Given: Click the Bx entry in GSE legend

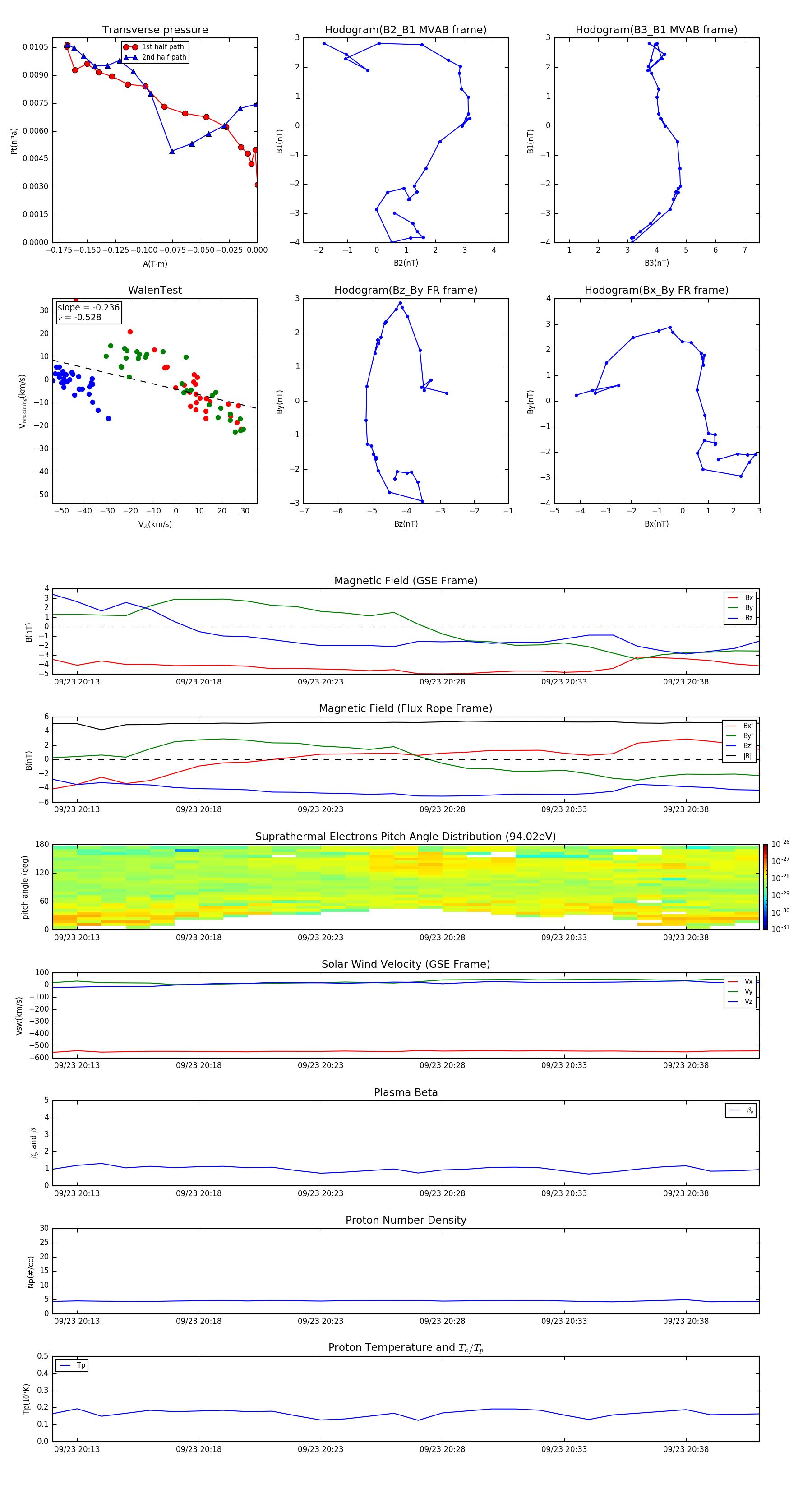Looking at the screenshot, I should (x=740, y=598).
